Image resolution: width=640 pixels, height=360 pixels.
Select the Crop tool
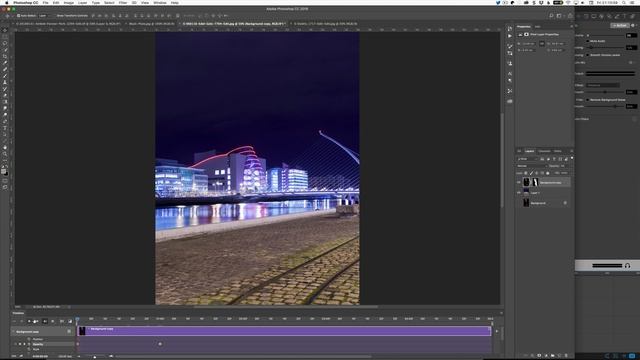(x=5, y=56)
